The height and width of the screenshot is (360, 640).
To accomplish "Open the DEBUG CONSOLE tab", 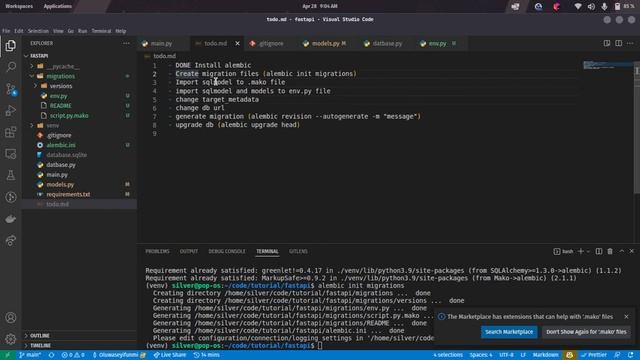I will click(x=227, y=251).
